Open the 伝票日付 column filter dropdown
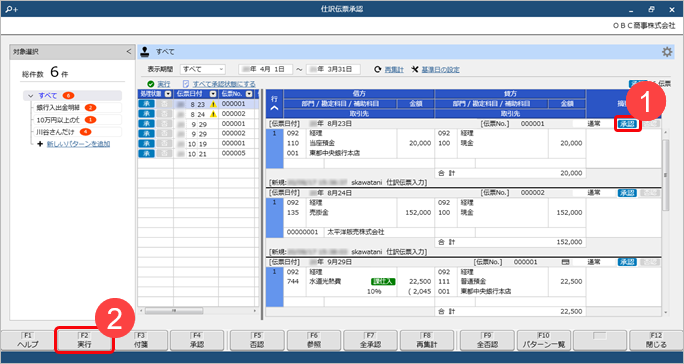This screenshot has height=364, width=684. (213, 94)
